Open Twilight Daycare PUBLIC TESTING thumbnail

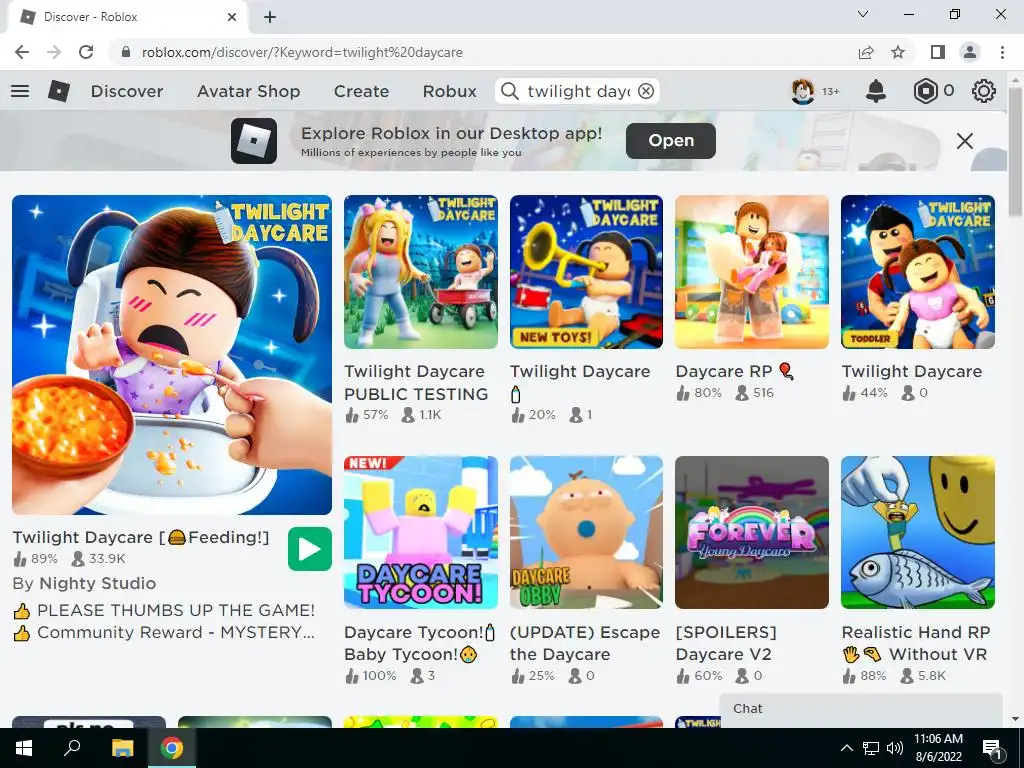pyautogui.click(x=421, y=272)
